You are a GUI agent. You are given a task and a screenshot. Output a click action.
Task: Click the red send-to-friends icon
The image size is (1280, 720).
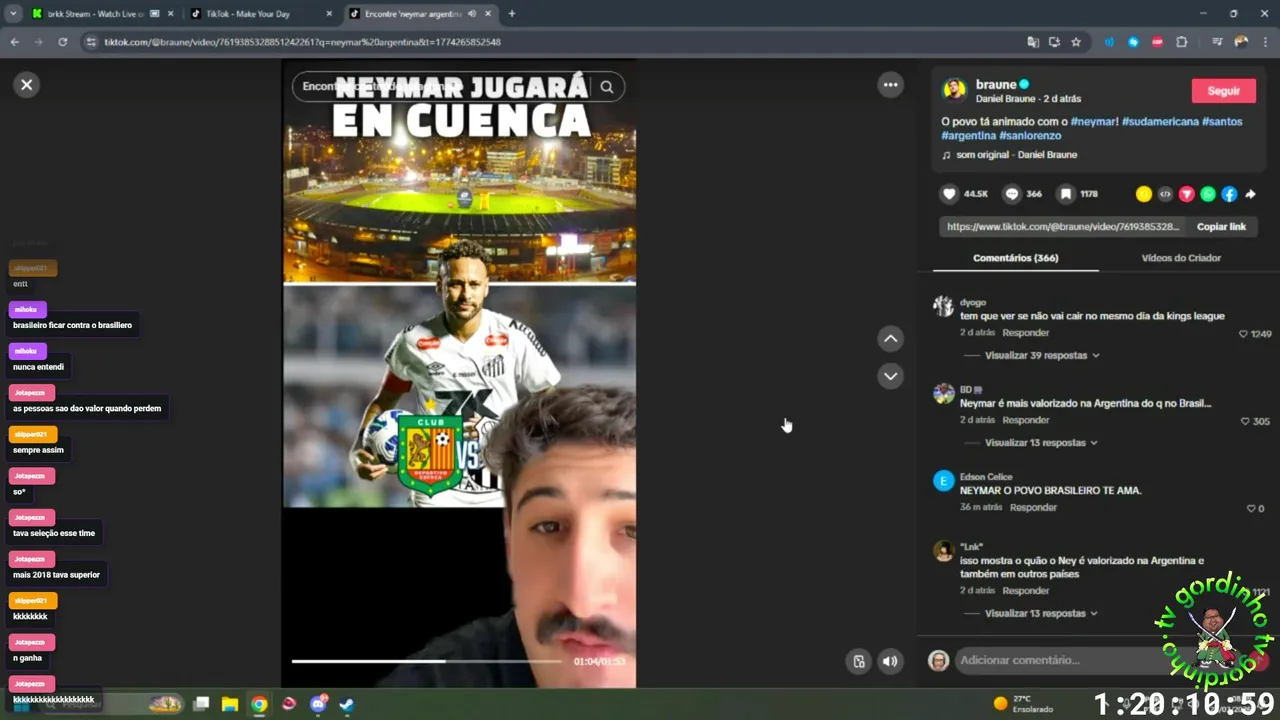1186,194
